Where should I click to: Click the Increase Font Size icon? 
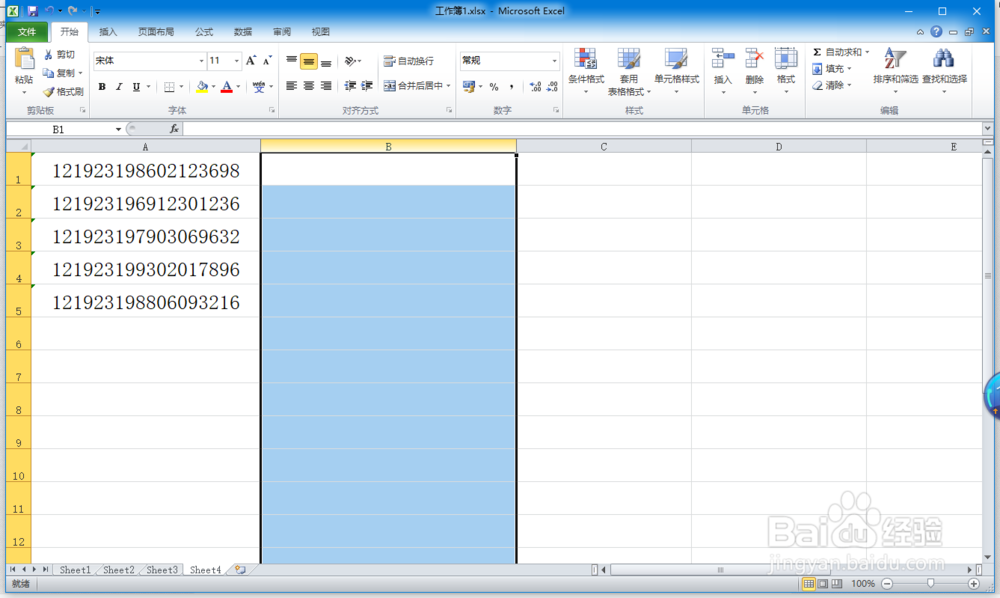pos(251,61)
